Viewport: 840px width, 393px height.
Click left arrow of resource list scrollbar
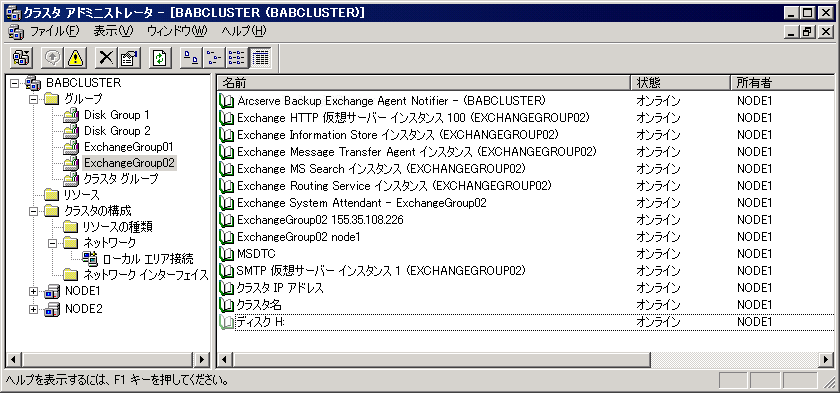[225, 359]
